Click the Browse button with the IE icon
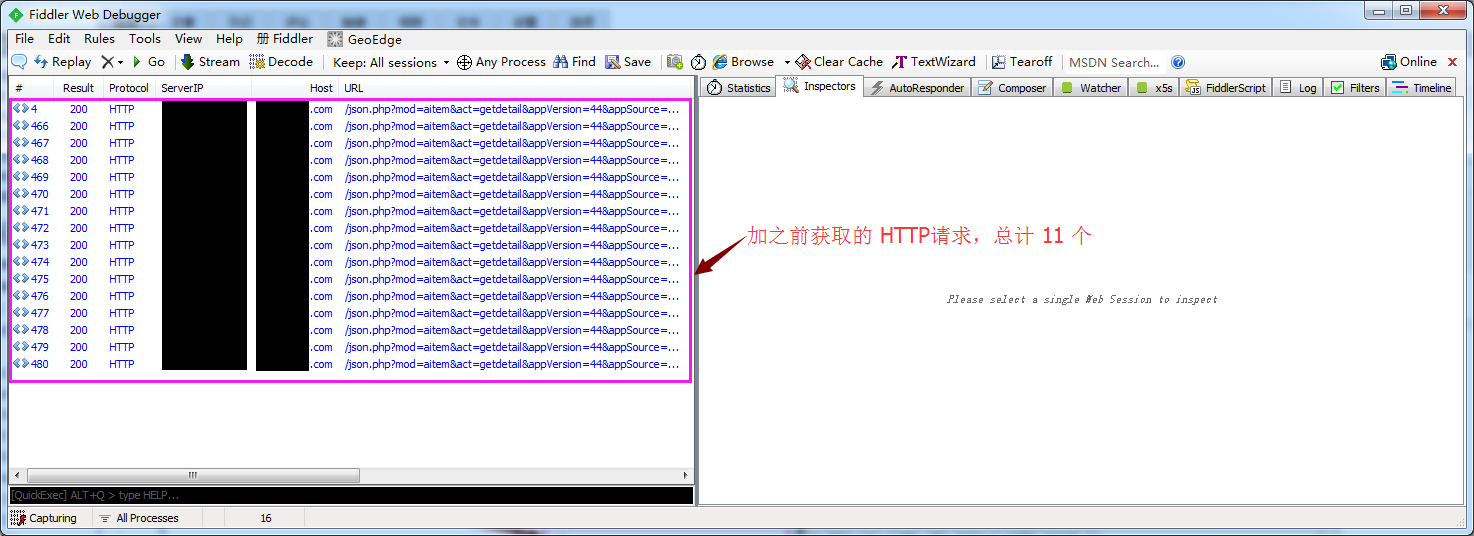This screenshot has height=536, width=1474. (743, 62)
